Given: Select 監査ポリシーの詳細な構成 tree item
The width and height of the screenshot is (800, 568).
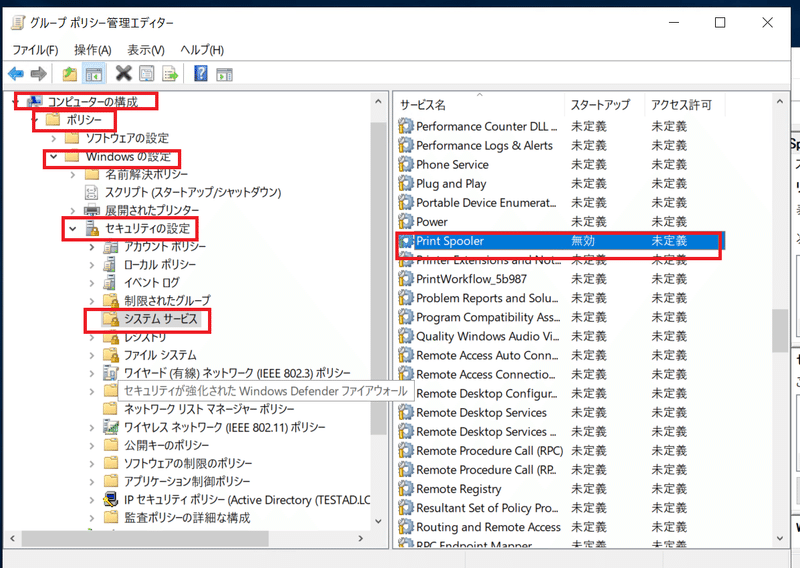Looking at the screenshot, I should 187,517.
